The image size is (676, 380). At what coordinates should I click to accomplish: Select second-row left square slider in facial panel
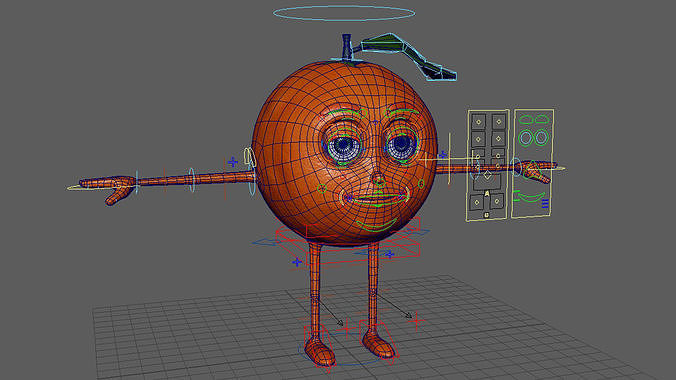tap(478, 139)
